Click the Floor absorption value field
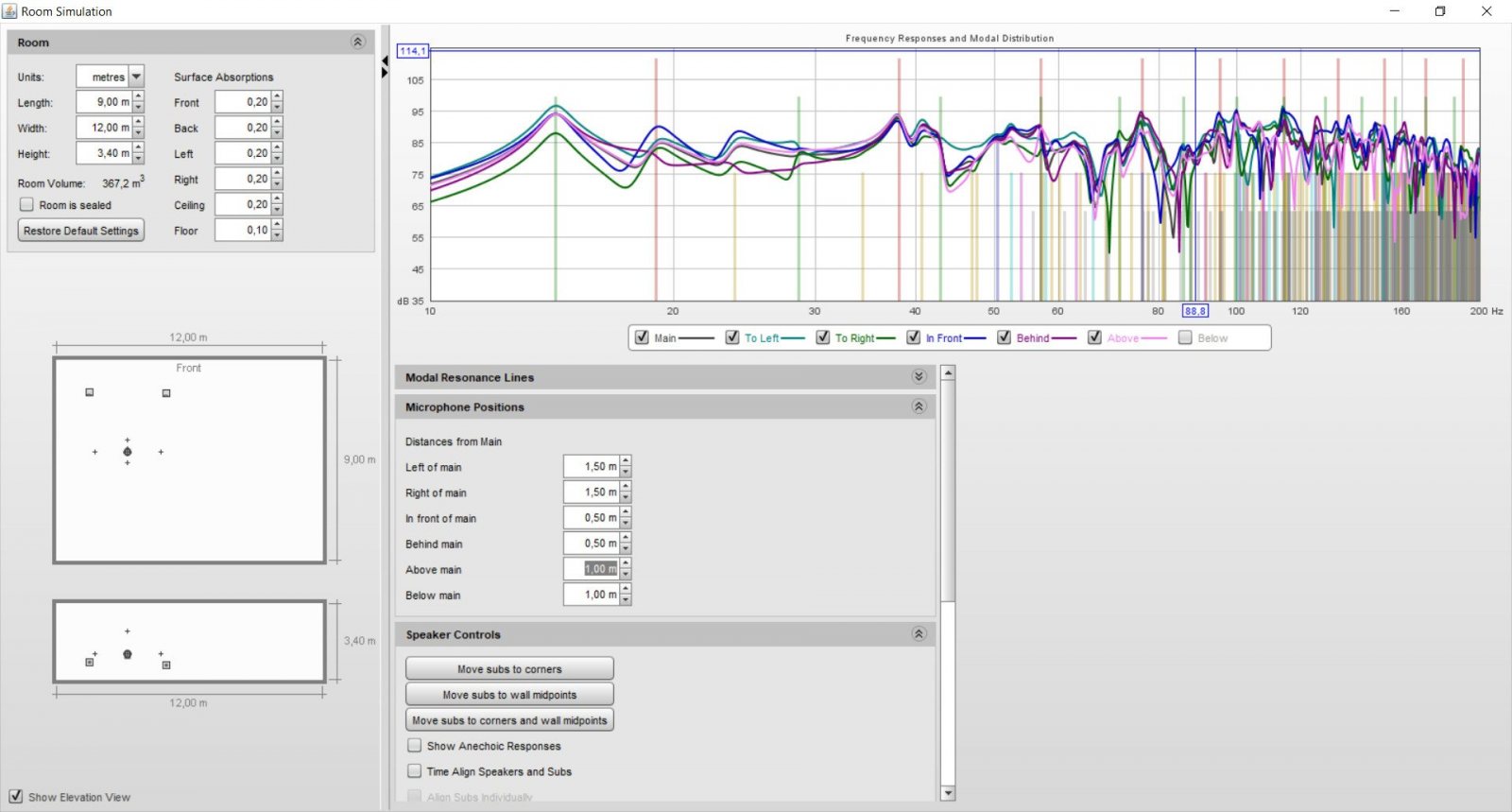Image resolution: width=1512 pixels, height=812 pixels. (242, 230)
